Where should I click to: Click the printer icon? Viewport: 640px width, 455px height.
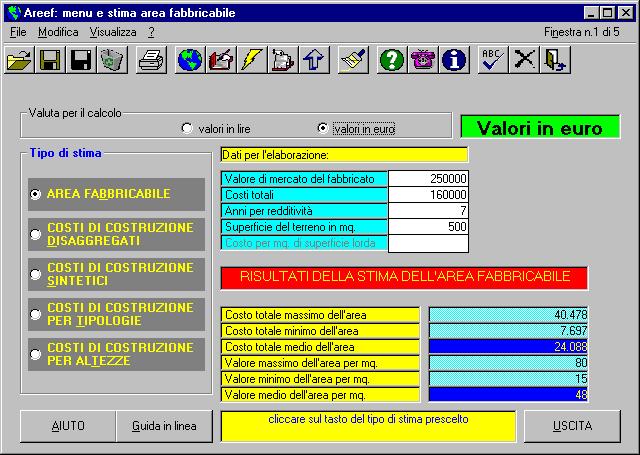[151, 60]
